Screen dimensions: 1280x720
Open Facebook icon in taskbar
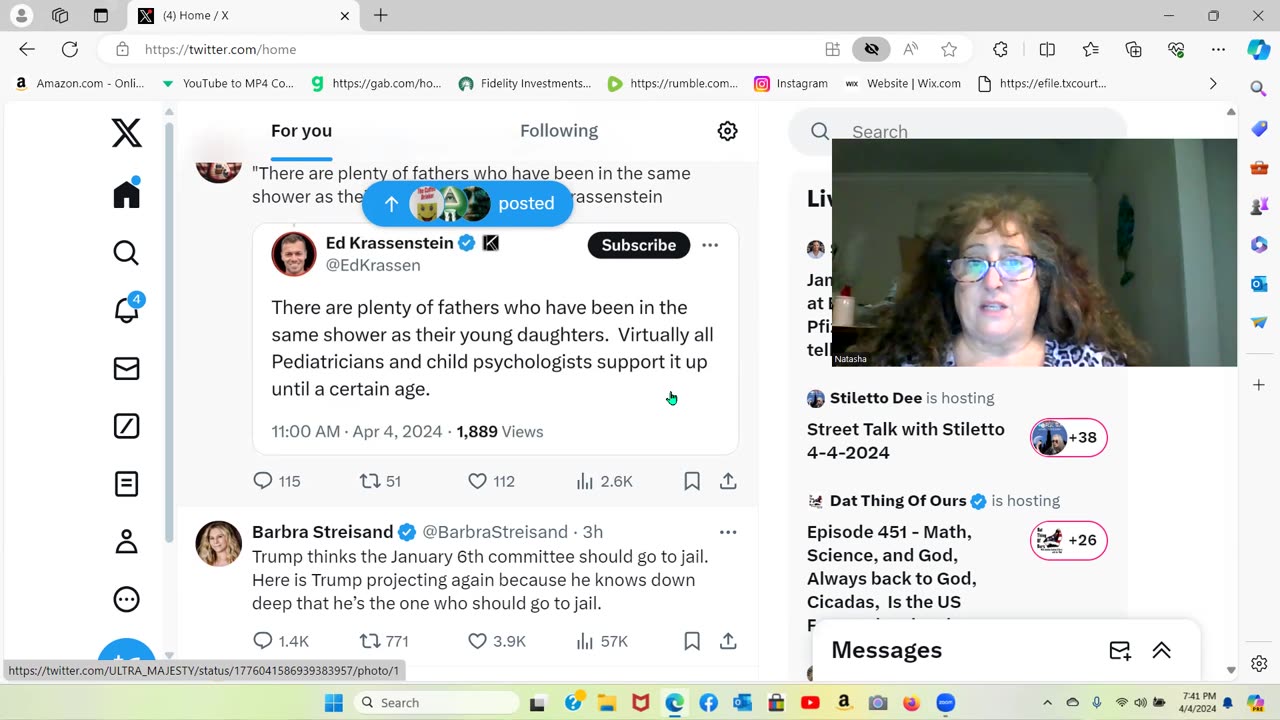point(708,703)
